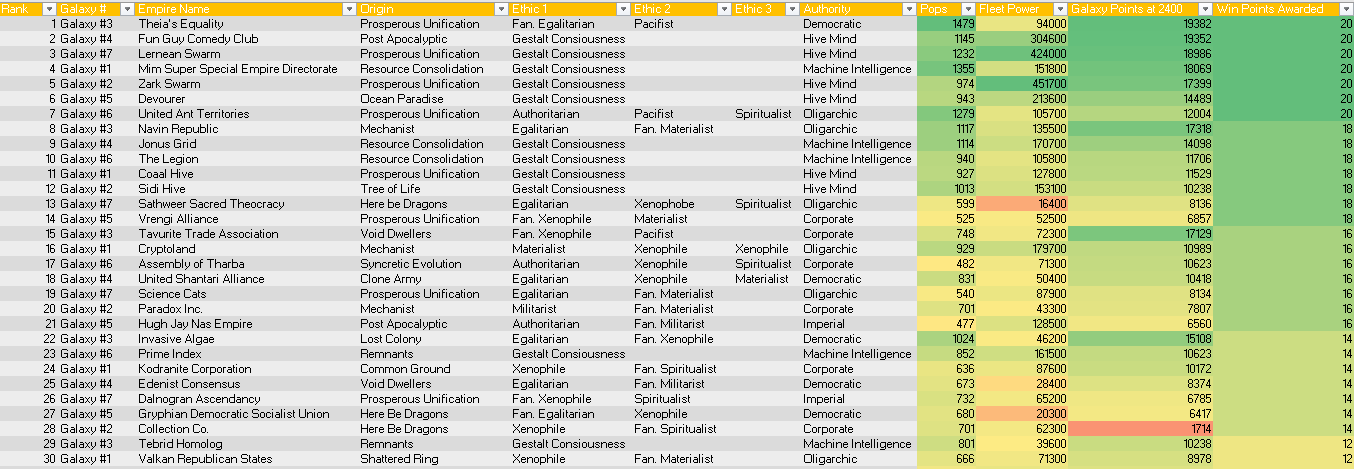Select the Syncretic Evolution origin cell
This screenshot has height=469, width=1354.
(x=433, y=264)
